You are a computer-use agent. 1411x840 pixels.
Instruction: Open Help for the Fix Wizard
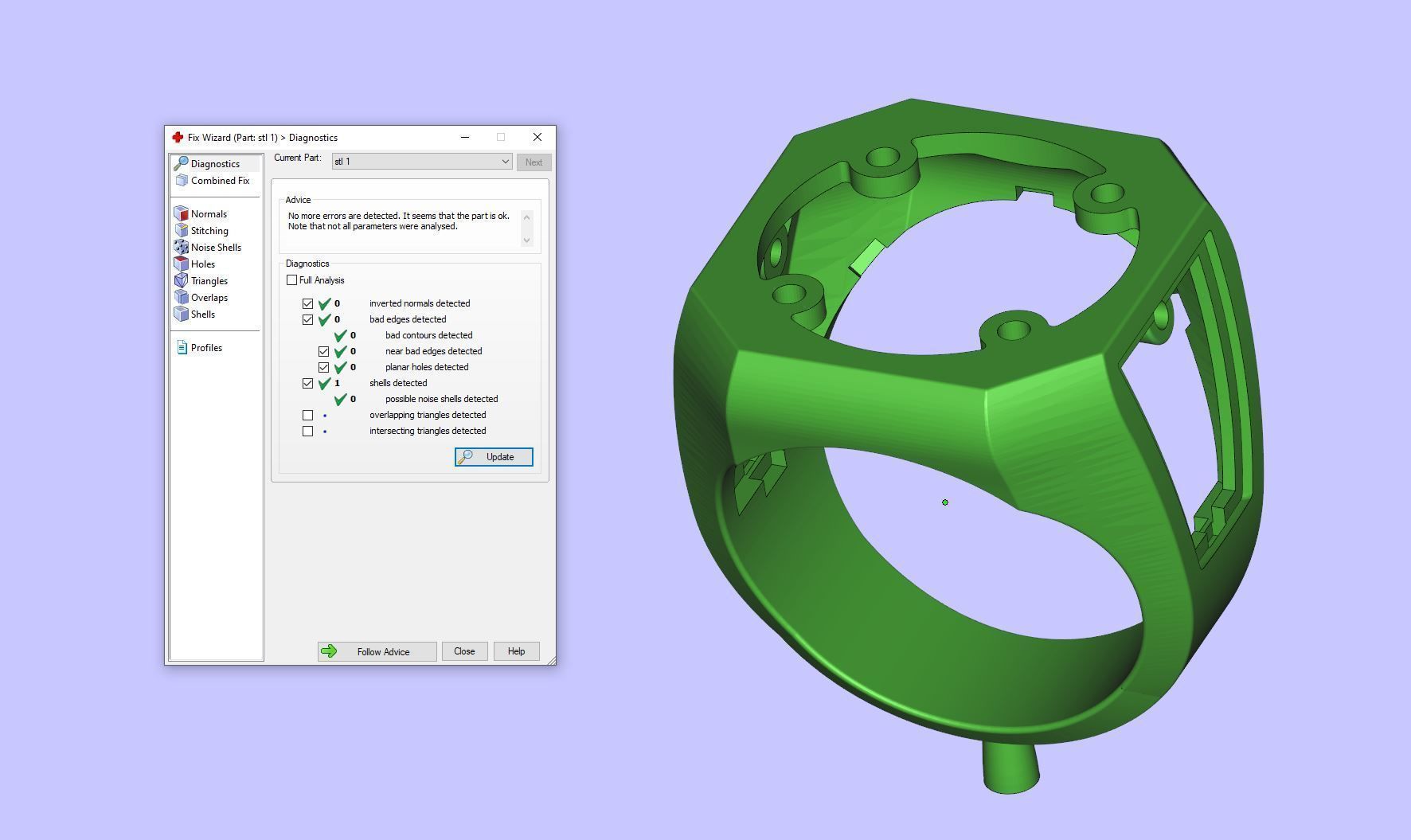516,651
